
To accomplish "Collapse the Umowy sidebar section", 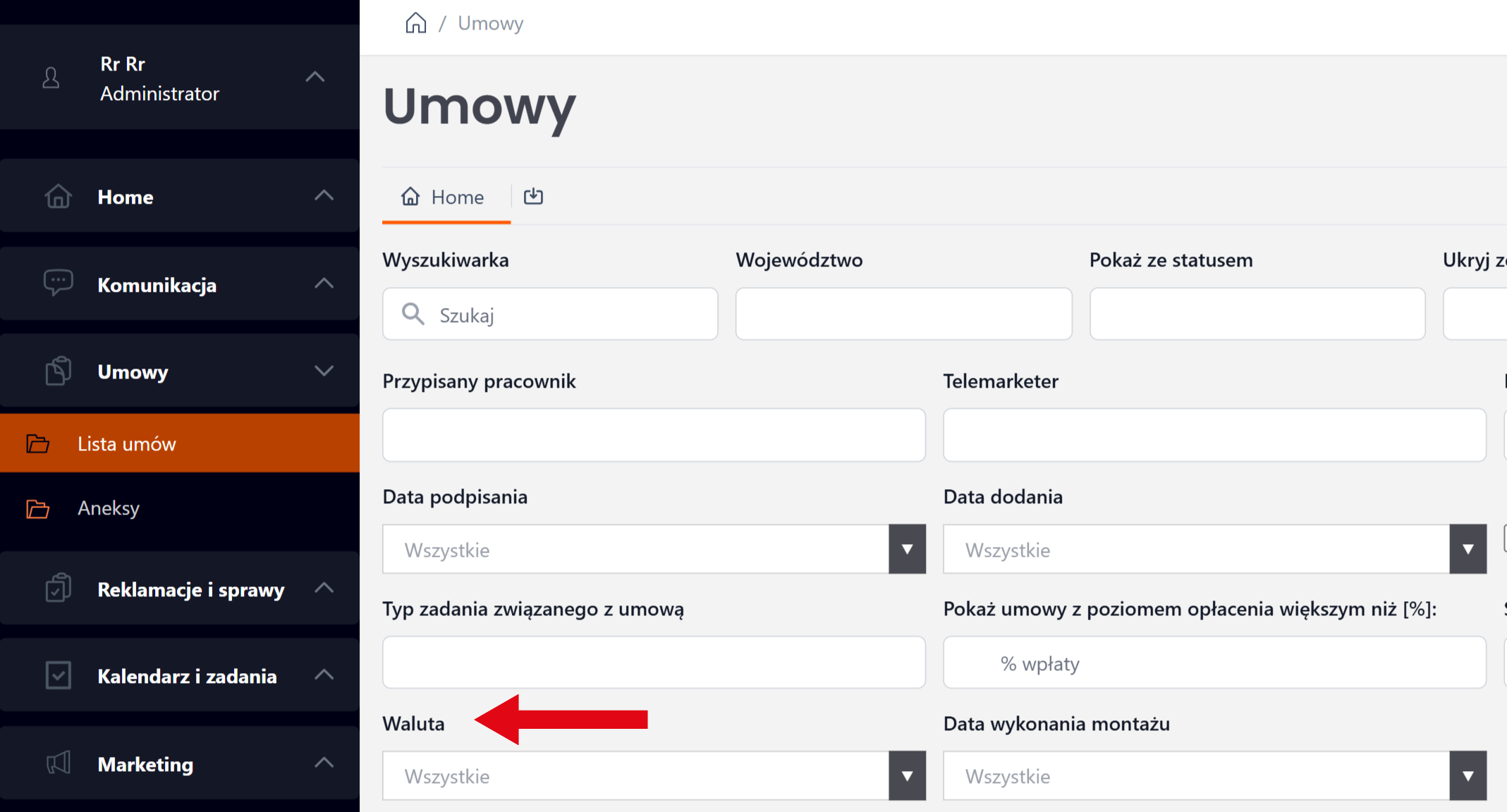I will pyautogui.click(x=324, y=371).
